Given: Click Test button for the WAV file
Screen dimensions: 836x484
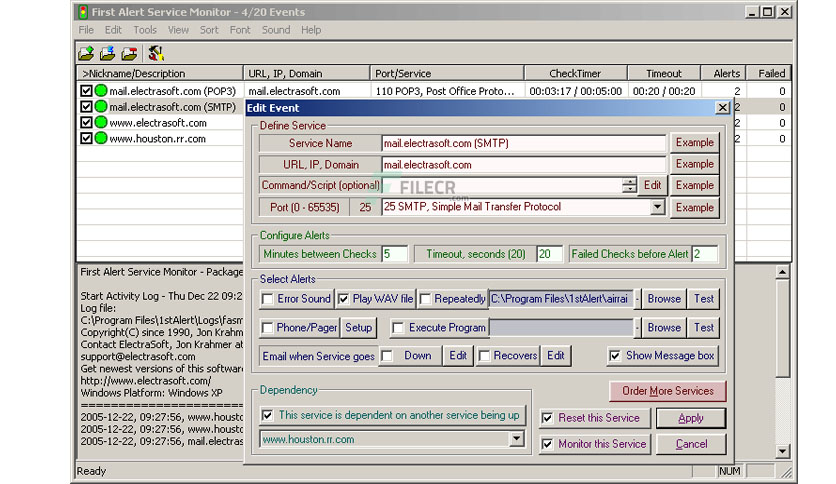Looking at the screenshot, I should pos(704,299).
